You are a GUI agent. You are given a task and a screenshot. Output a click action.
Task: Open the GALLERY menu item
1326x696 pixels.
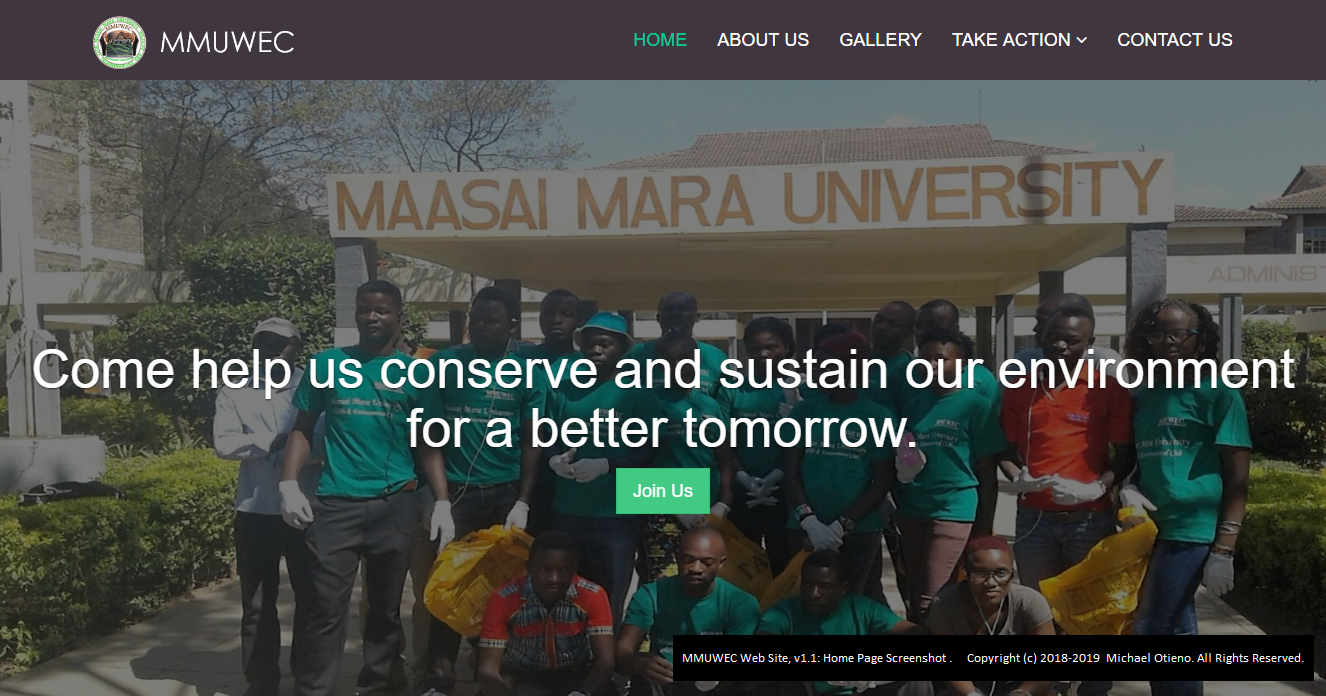[880, 40]
